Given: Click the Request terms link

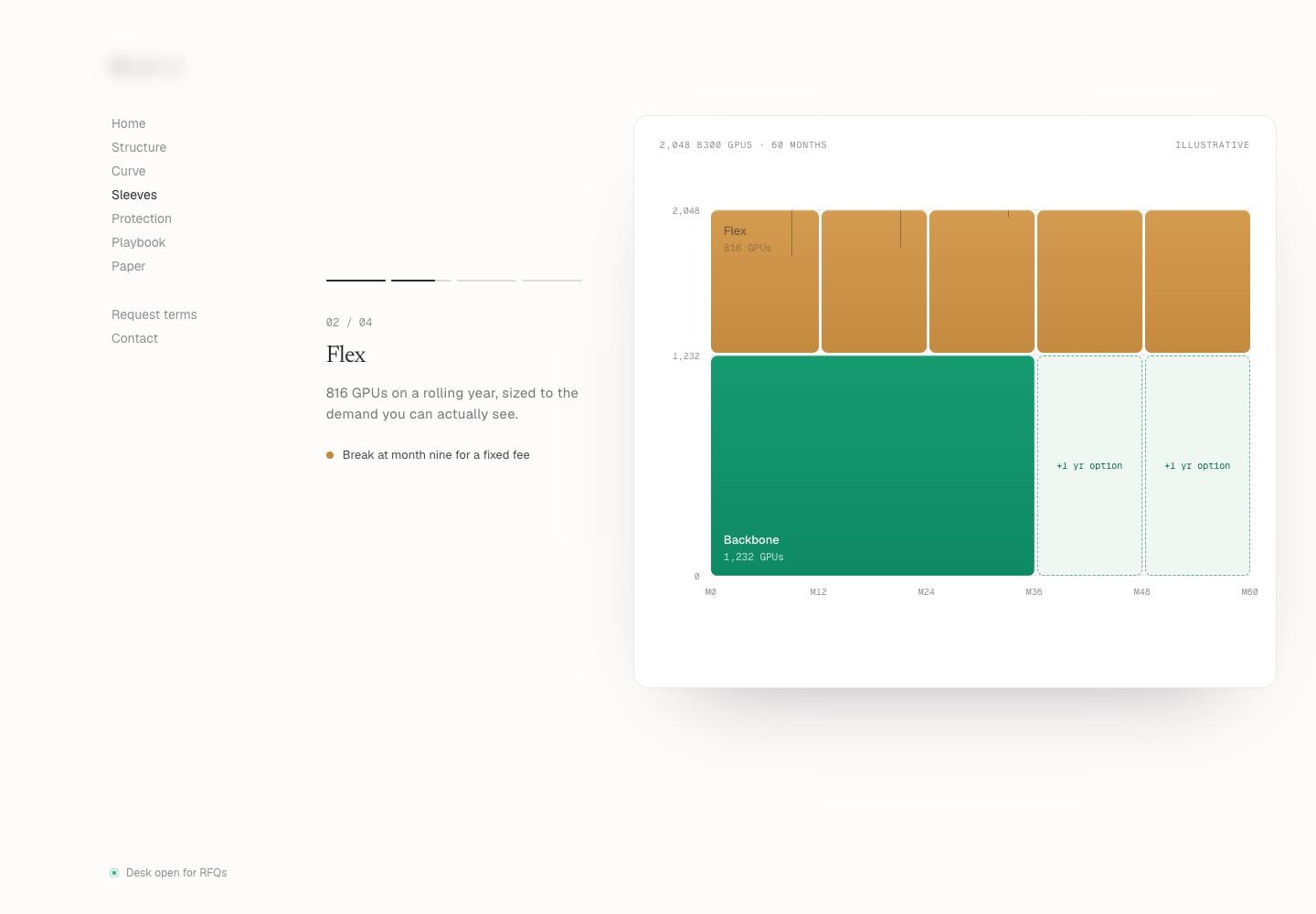Looking at the screenshot, I should 154,314.
